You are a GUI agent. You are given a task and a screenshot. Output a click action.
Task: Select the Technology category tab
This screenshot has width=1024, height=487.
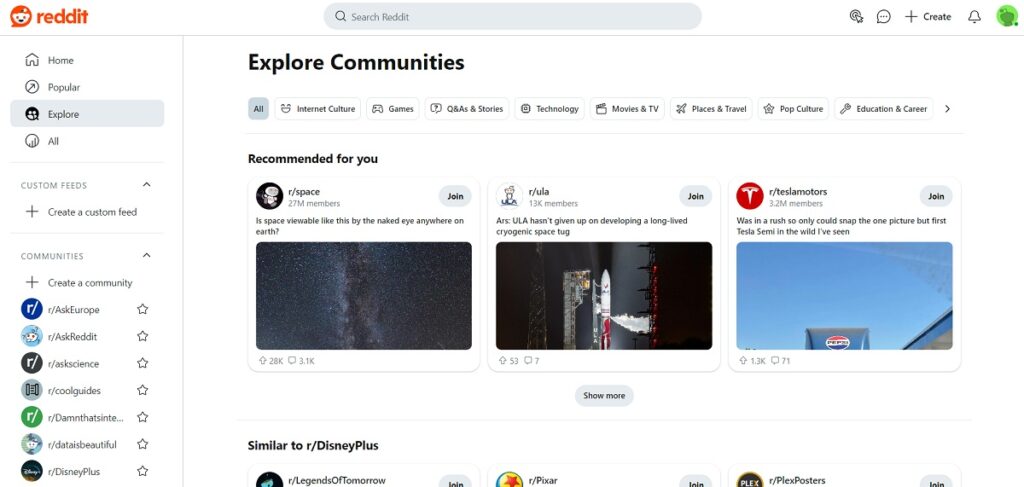(549, 109)
